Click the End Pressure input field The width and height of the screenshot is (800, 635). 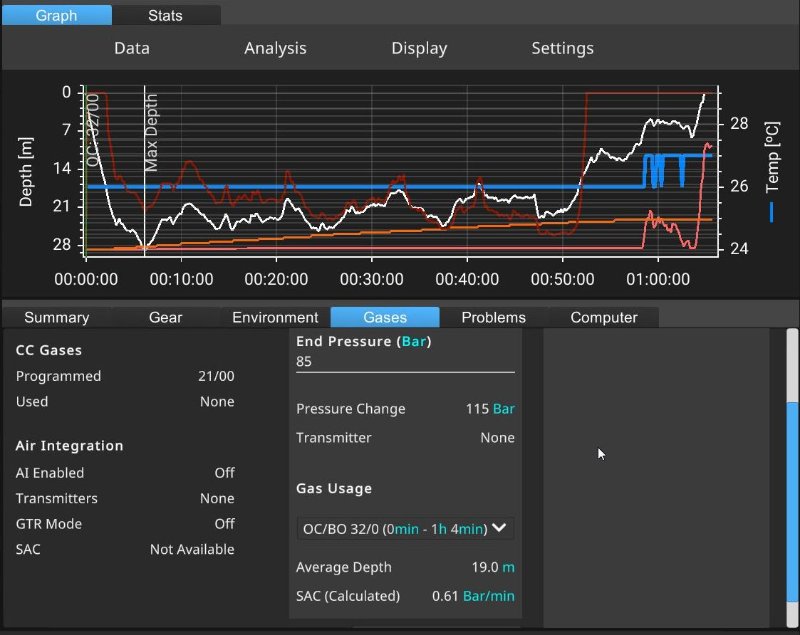405,362
